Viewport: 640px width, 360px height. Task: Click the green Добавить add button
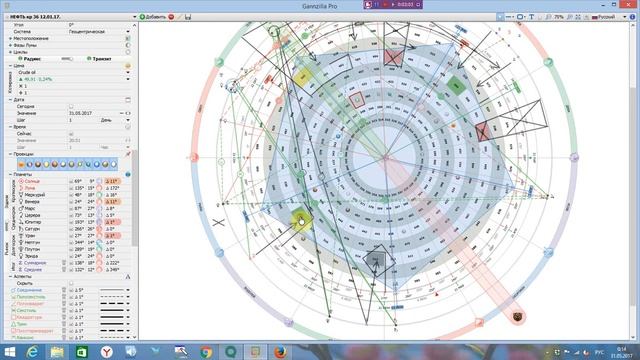tap(153, 17)
